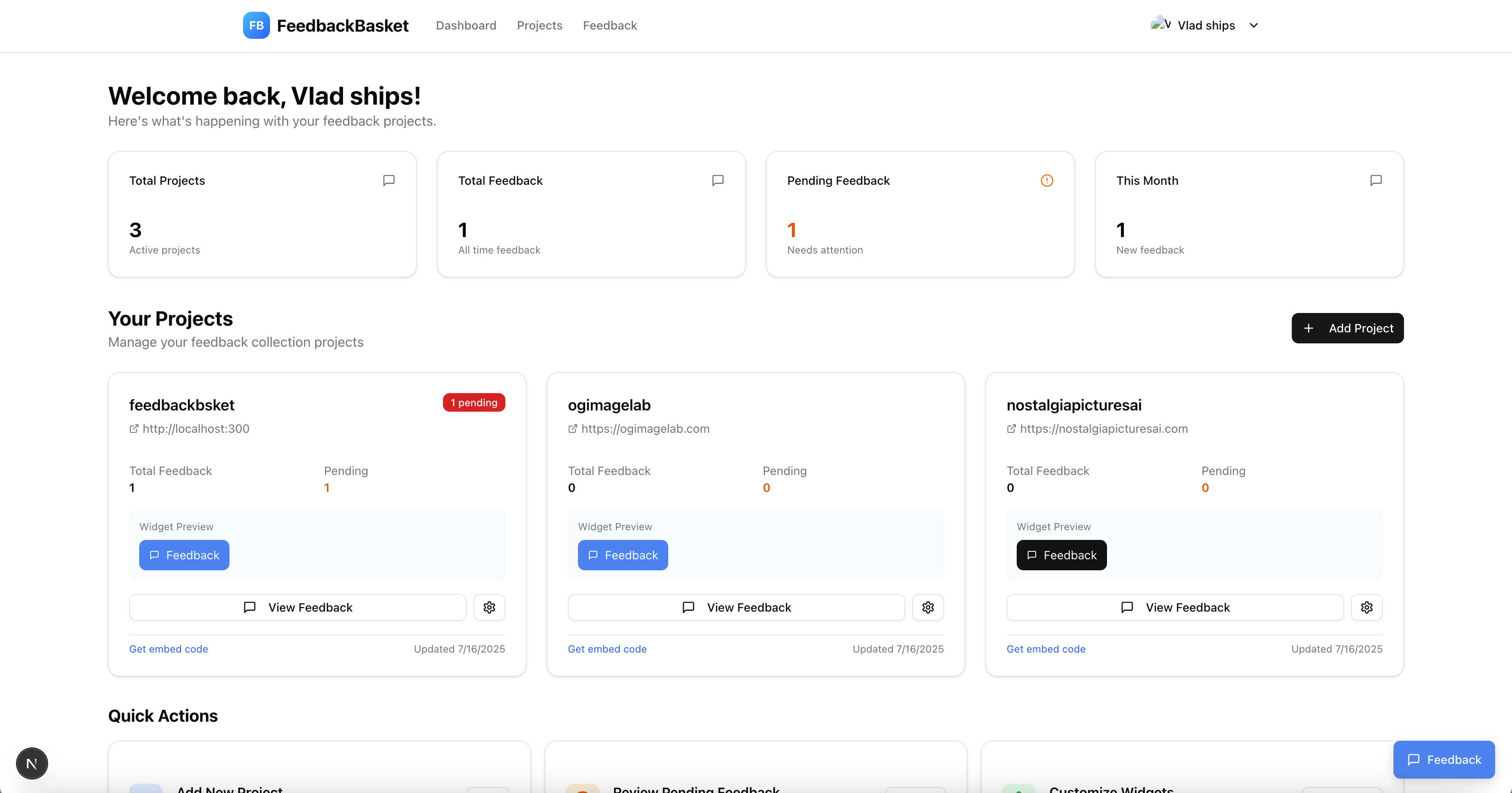The image size is (1512, 793).
Task: Open settings gear for nostalgiapicturesai project
Action: tap(1366, 607)
